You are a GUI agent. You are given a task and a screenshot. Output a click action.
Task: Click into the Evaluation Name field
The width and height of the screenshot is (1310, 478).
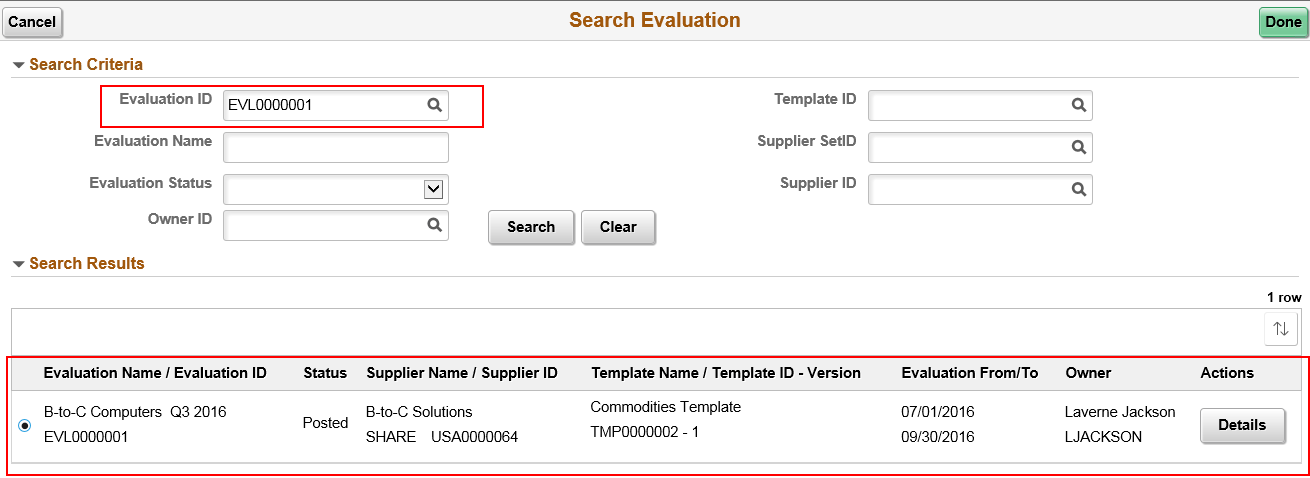(336, 147)
